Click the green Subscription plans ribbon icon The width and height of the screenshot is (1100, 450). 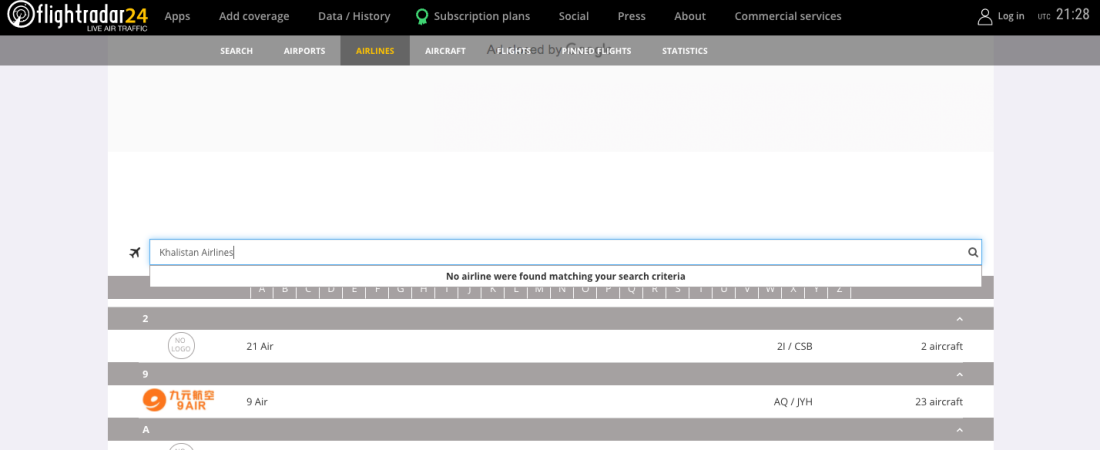(x=422, y=16)
